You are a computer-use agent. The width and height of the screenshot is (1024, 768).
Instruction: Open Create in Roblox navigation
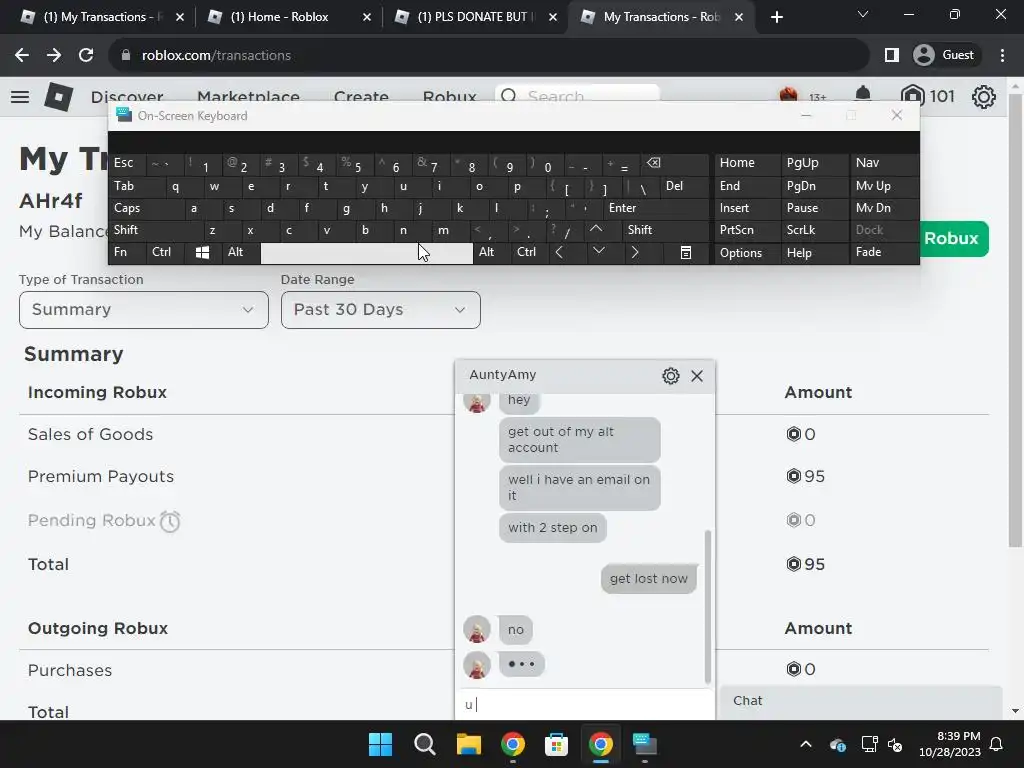(x=361, y=97)
